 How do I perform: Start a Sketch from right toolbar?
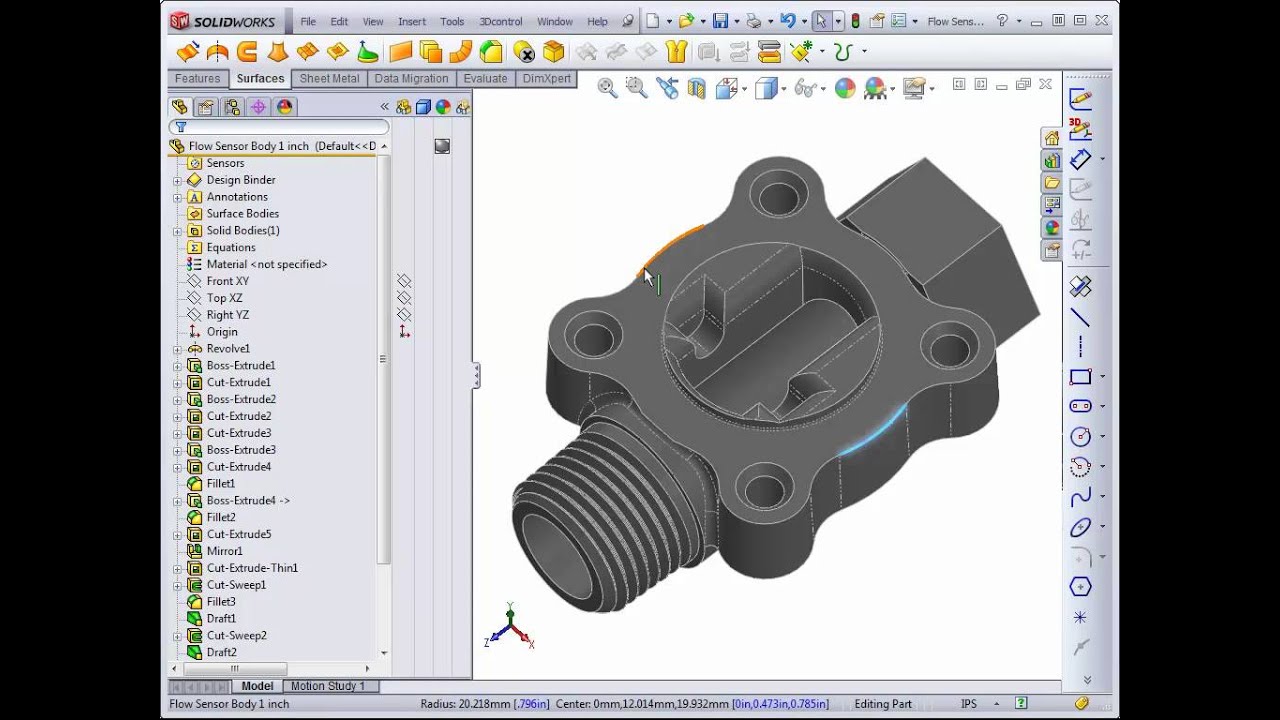(x=1080, y=99)
